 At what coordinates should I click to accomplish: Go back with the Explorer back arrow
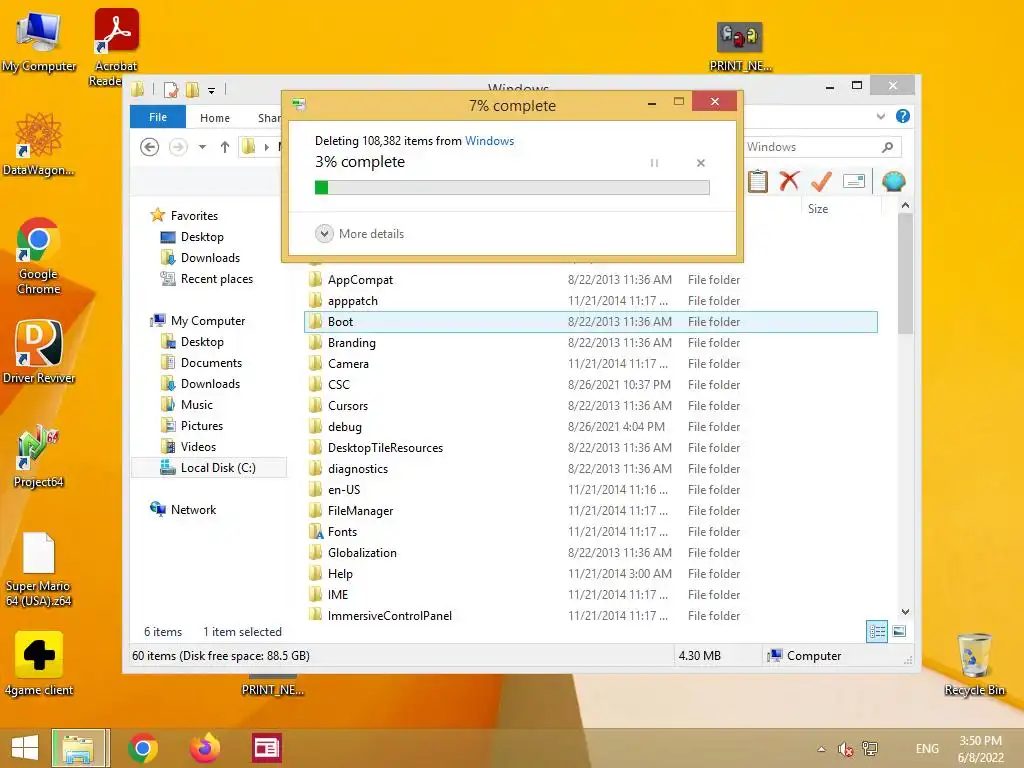(150, 148)
